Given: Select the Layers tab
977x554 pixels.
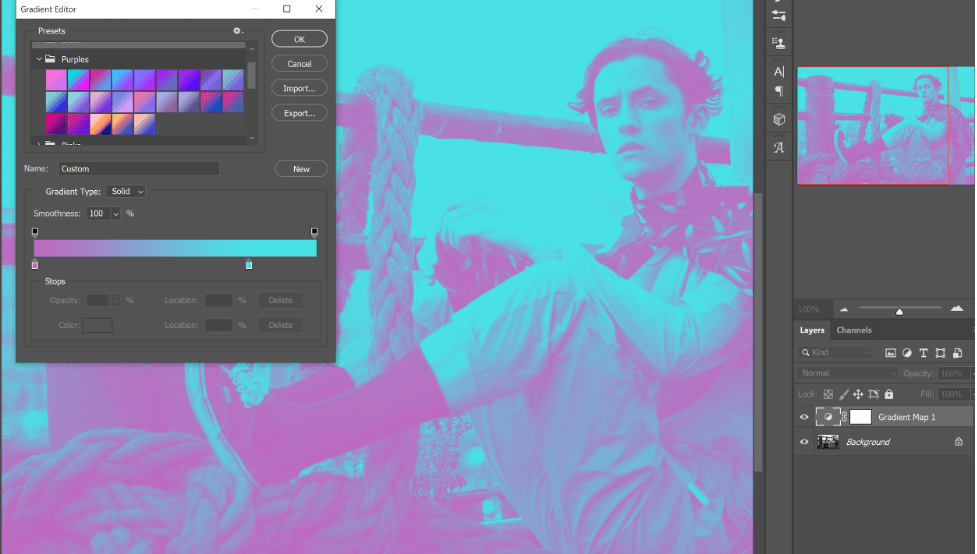Looking at the screenshot, I should [x=812, y=330].
